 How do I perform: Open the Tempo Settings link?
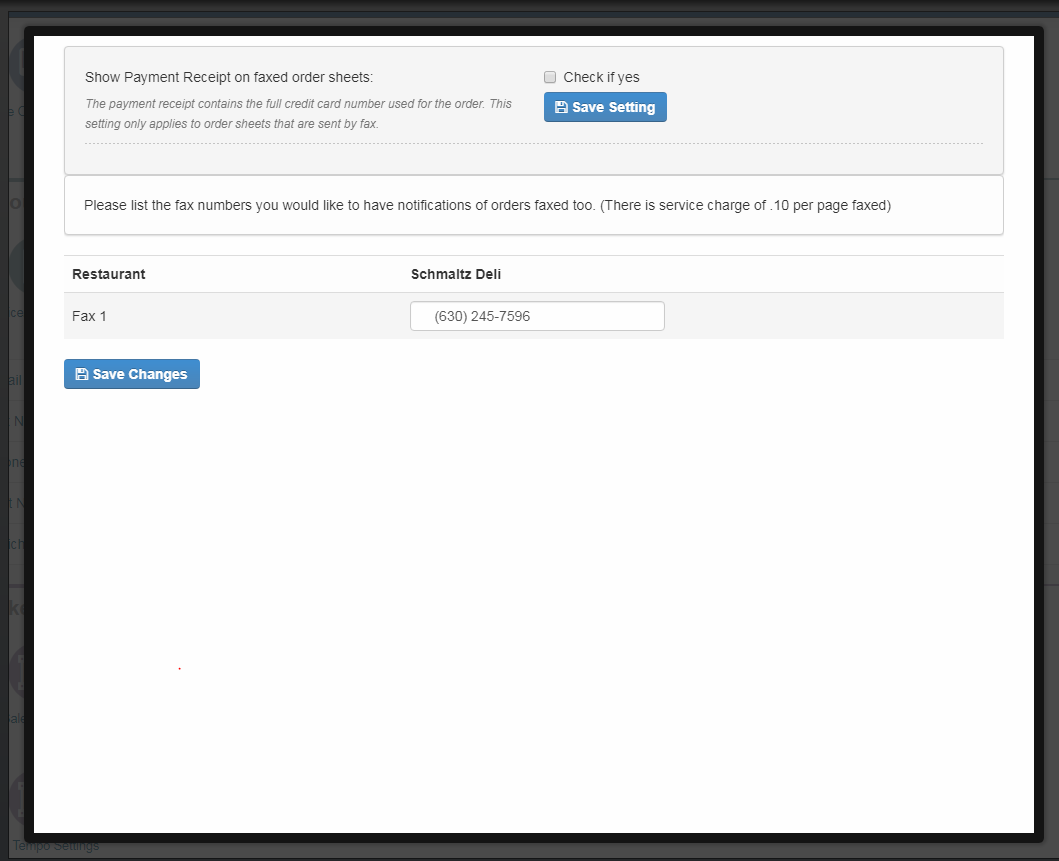point(56,845)
